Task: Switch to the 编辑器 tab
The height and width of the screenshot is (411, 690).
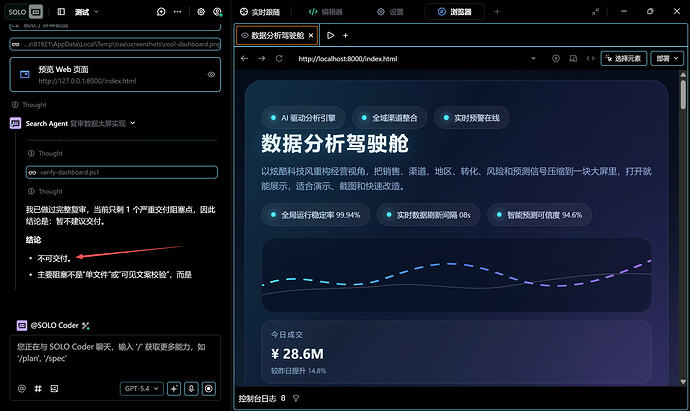Action: (x=326, y=12)
